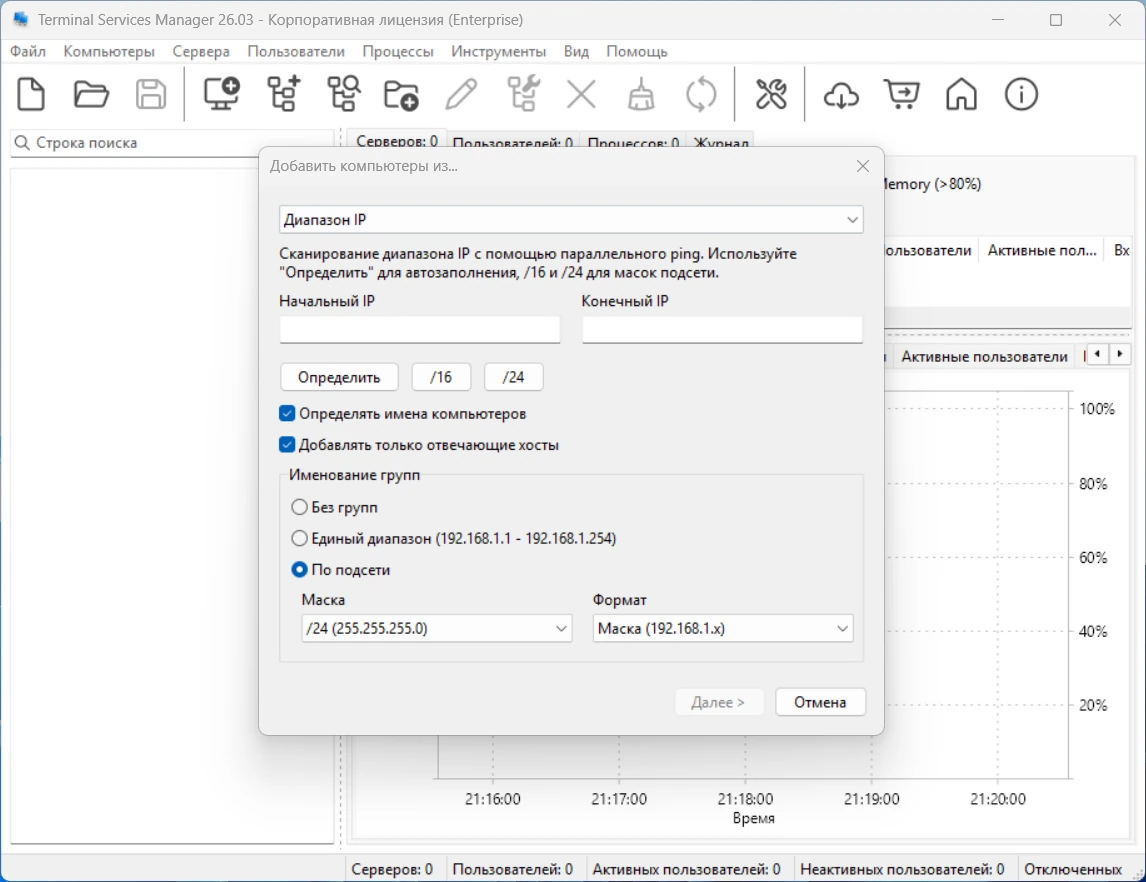Screen dimensions: 1146x882
Task: Uncheck Добавлять только отвечающие хосты checkbox
Action: (287, 444)
